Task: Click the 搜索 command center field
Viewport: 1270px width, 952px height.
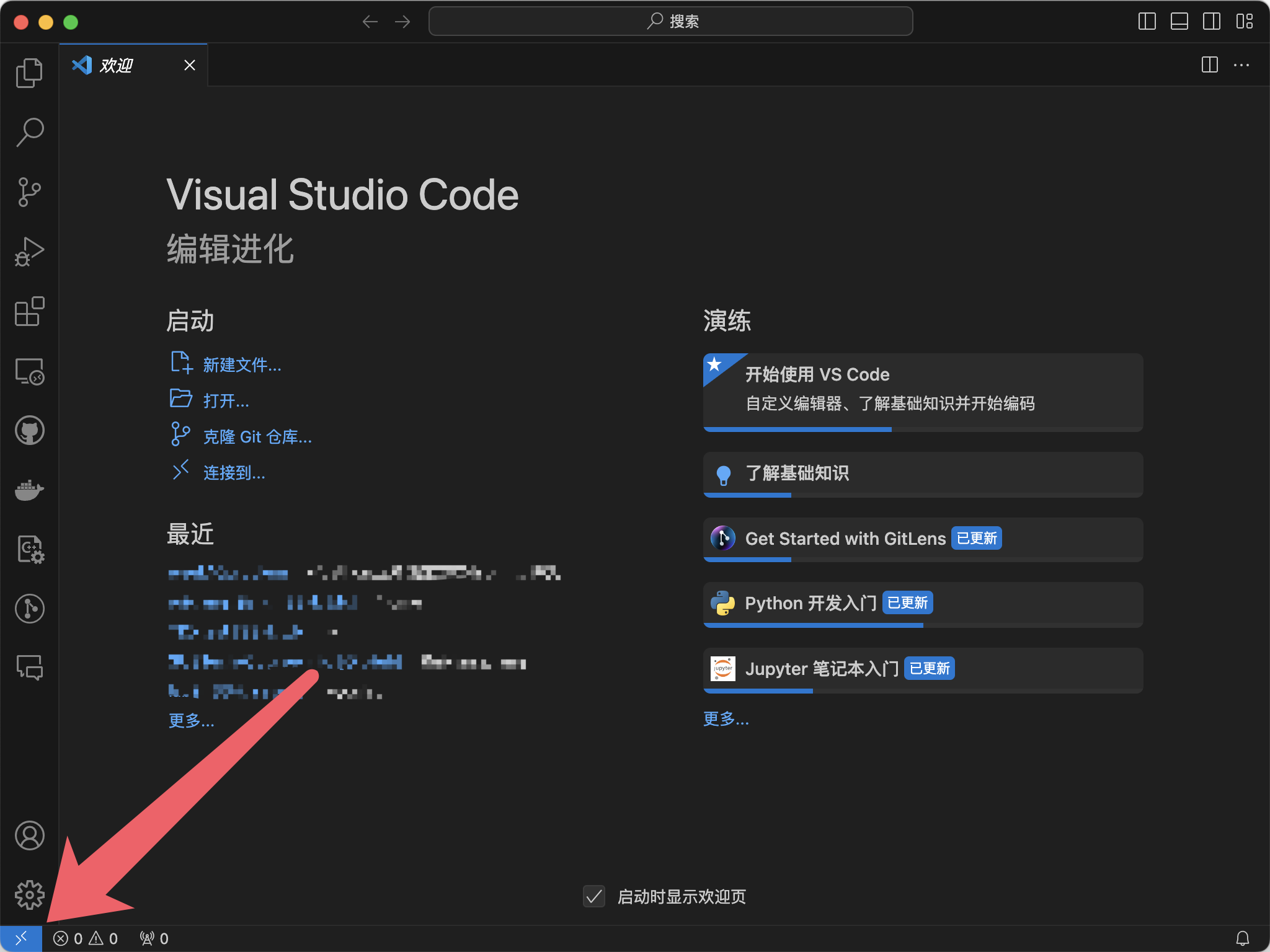Action: (x=670, y=22)
